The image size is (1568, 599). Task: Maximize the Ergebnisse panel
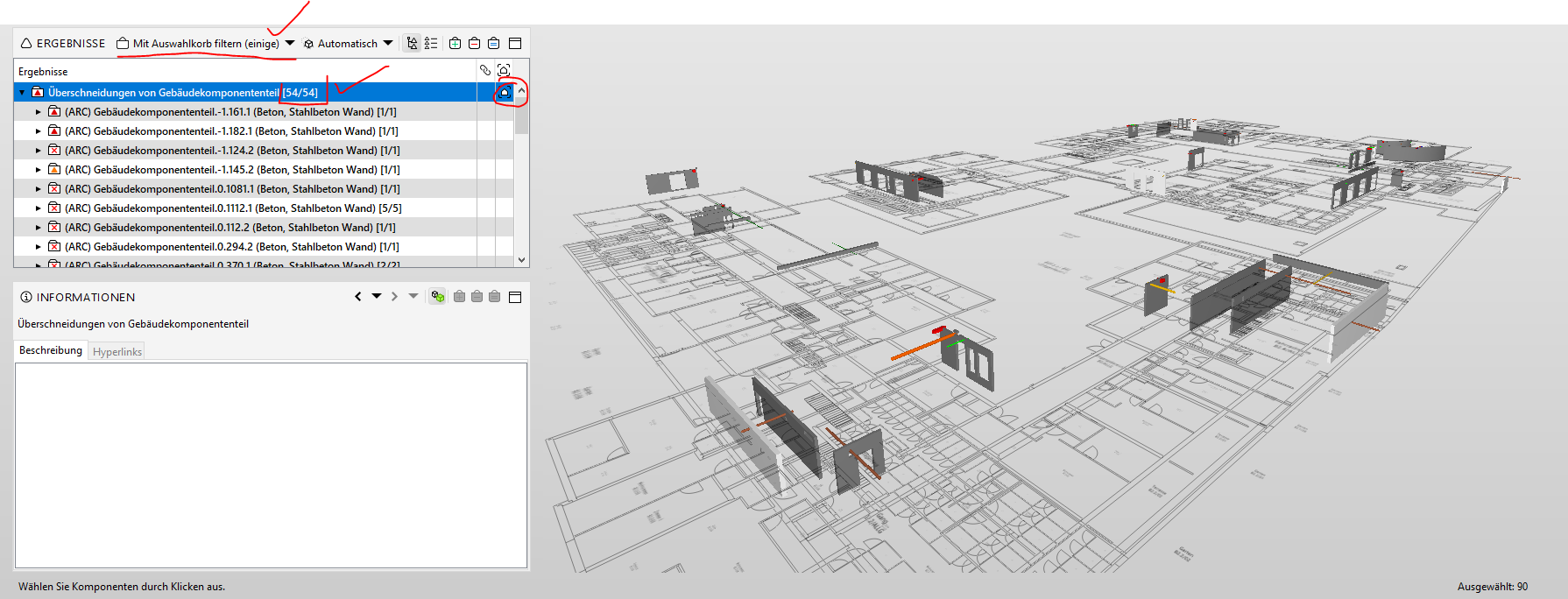tap(515, 43)
